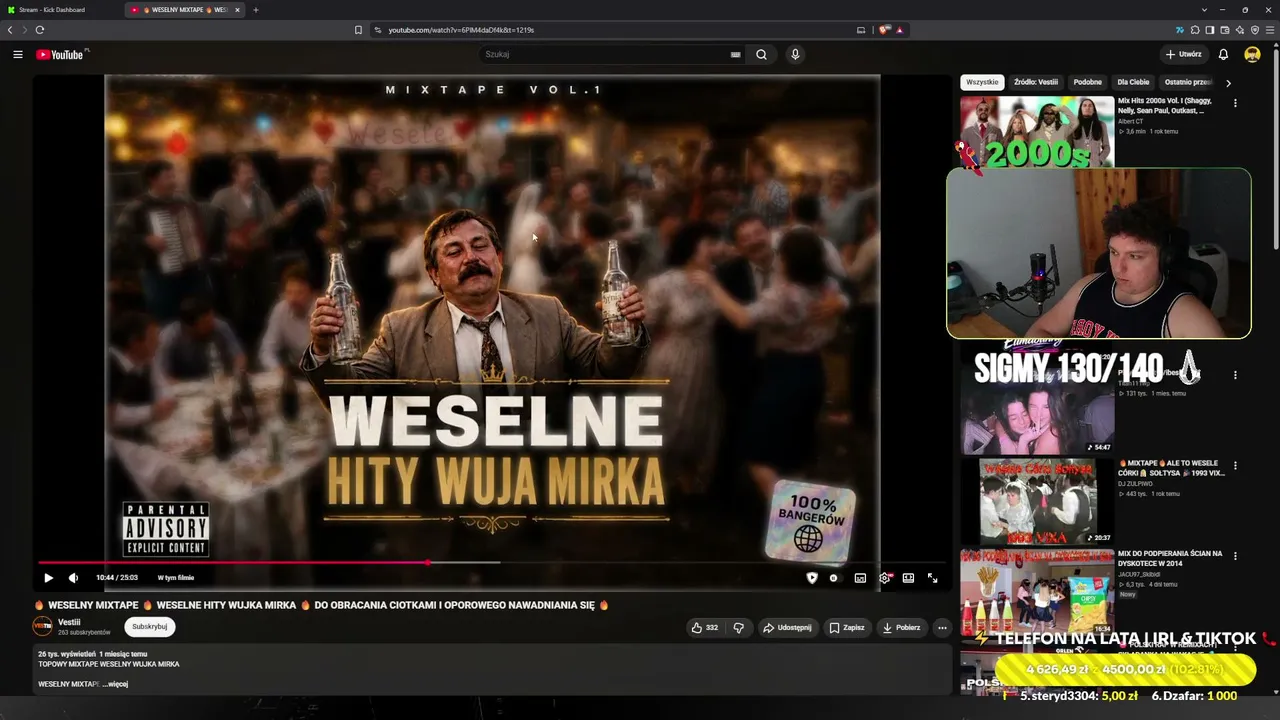
Task: Open the YouTube guide hamburger menu
Action: pyautogui.click(x=18, y=54)
